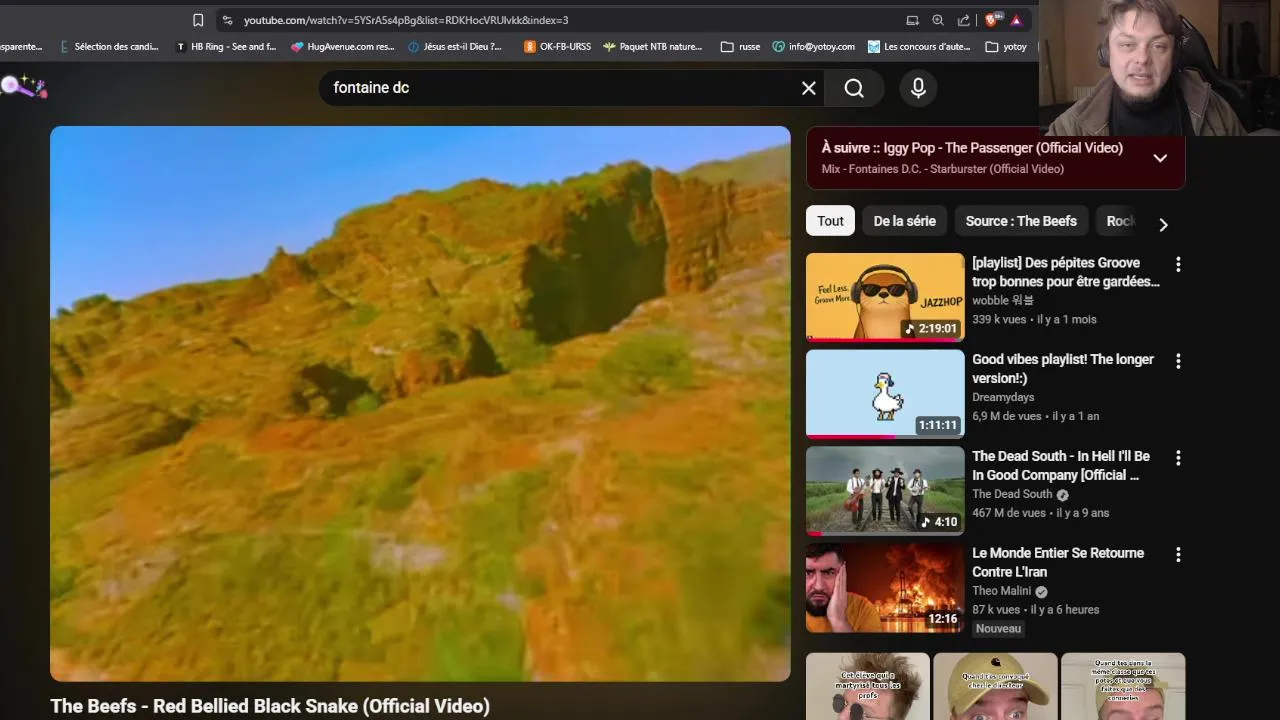The image size is (1280, 720).
Task: Click 'The Dead South' verified channel name
Action: (1012, 494)
